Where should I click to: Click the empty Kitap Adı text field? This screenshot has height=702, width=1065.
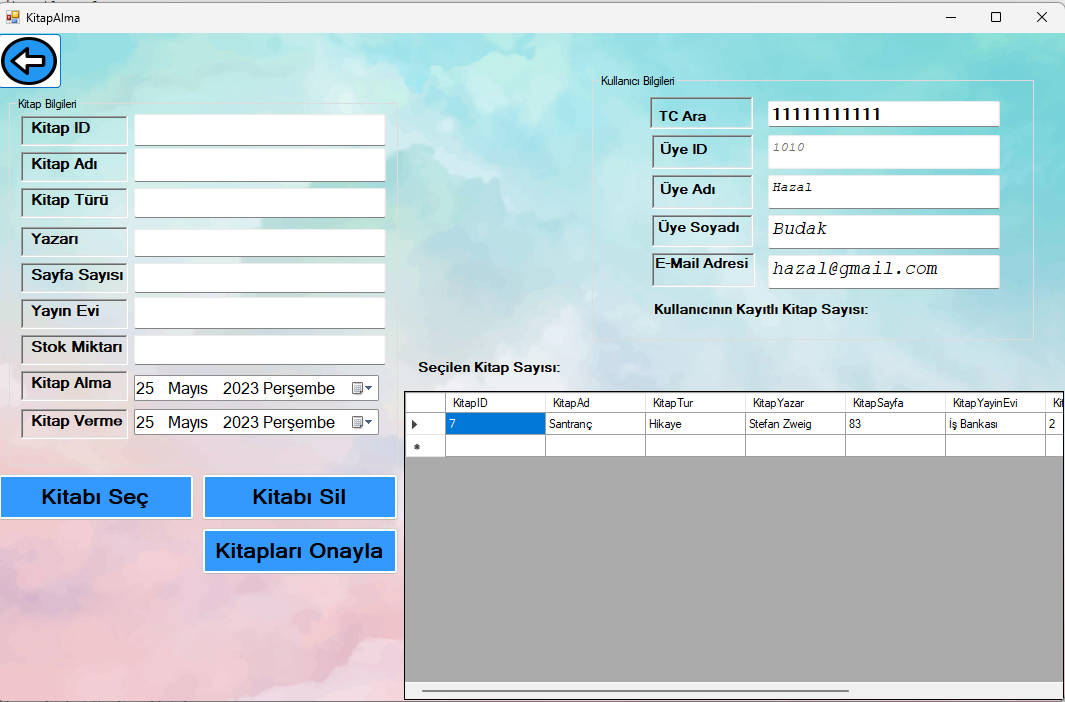point(259,164)
